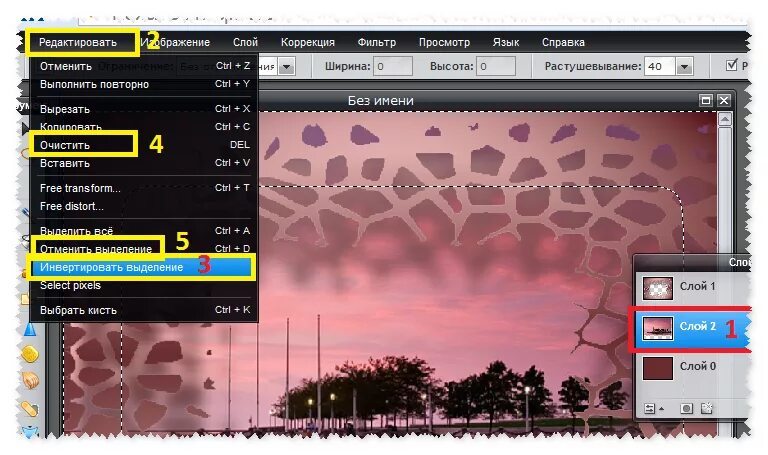Click the Растушевывание value field

coord(661,66)
